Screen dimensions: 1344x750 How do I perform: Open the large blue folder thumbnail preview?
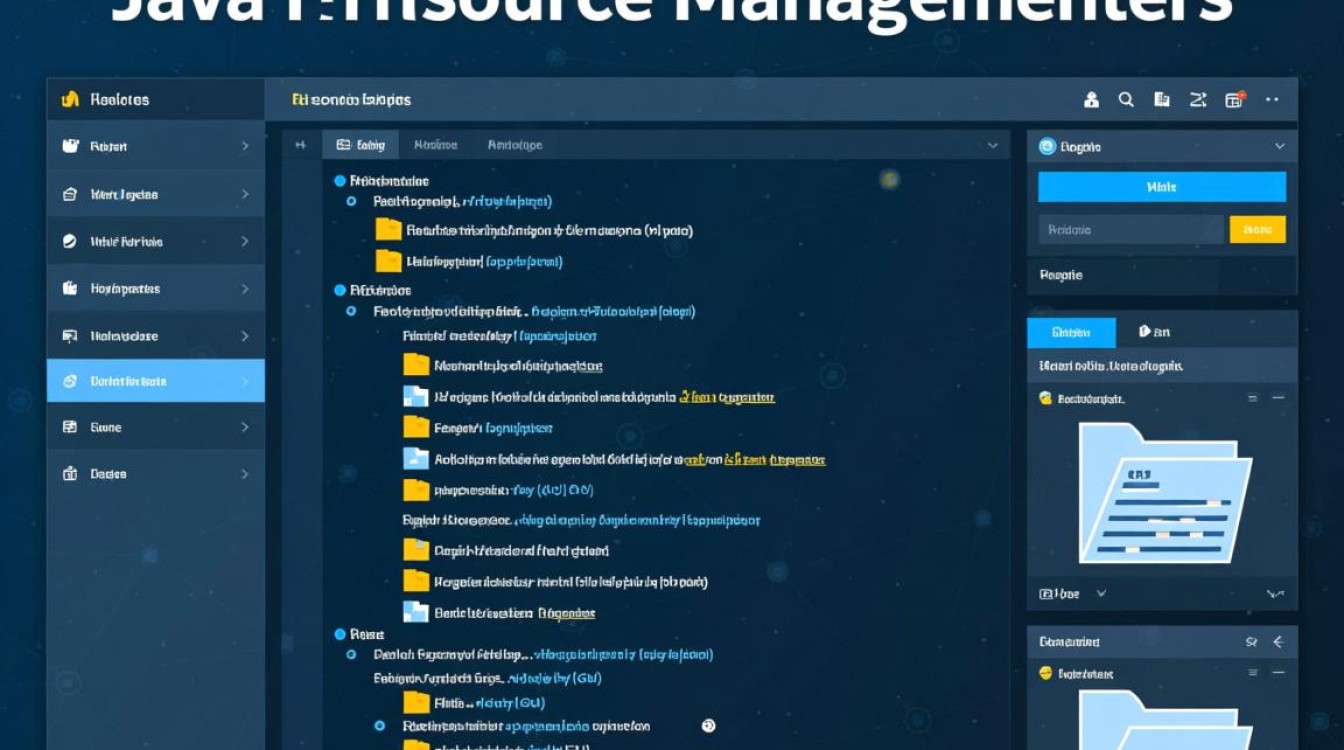(1163, 493)
